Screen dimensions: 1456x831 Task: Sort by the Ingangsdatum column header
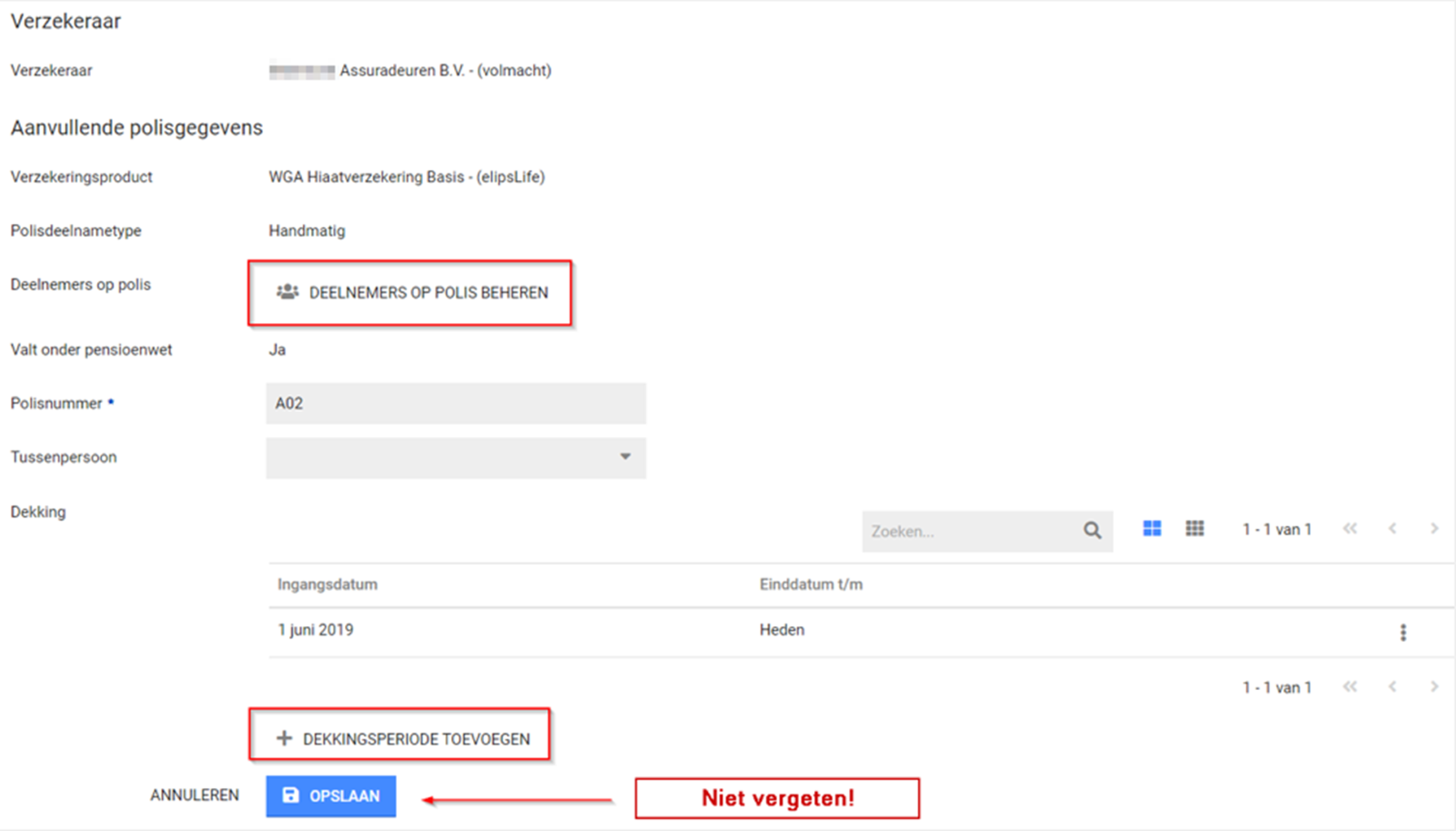[328, 584]
